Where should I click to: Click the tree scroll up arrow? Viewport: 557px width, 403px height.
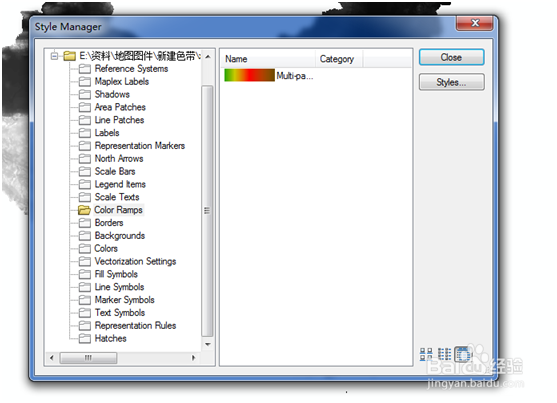pos(208,57)
